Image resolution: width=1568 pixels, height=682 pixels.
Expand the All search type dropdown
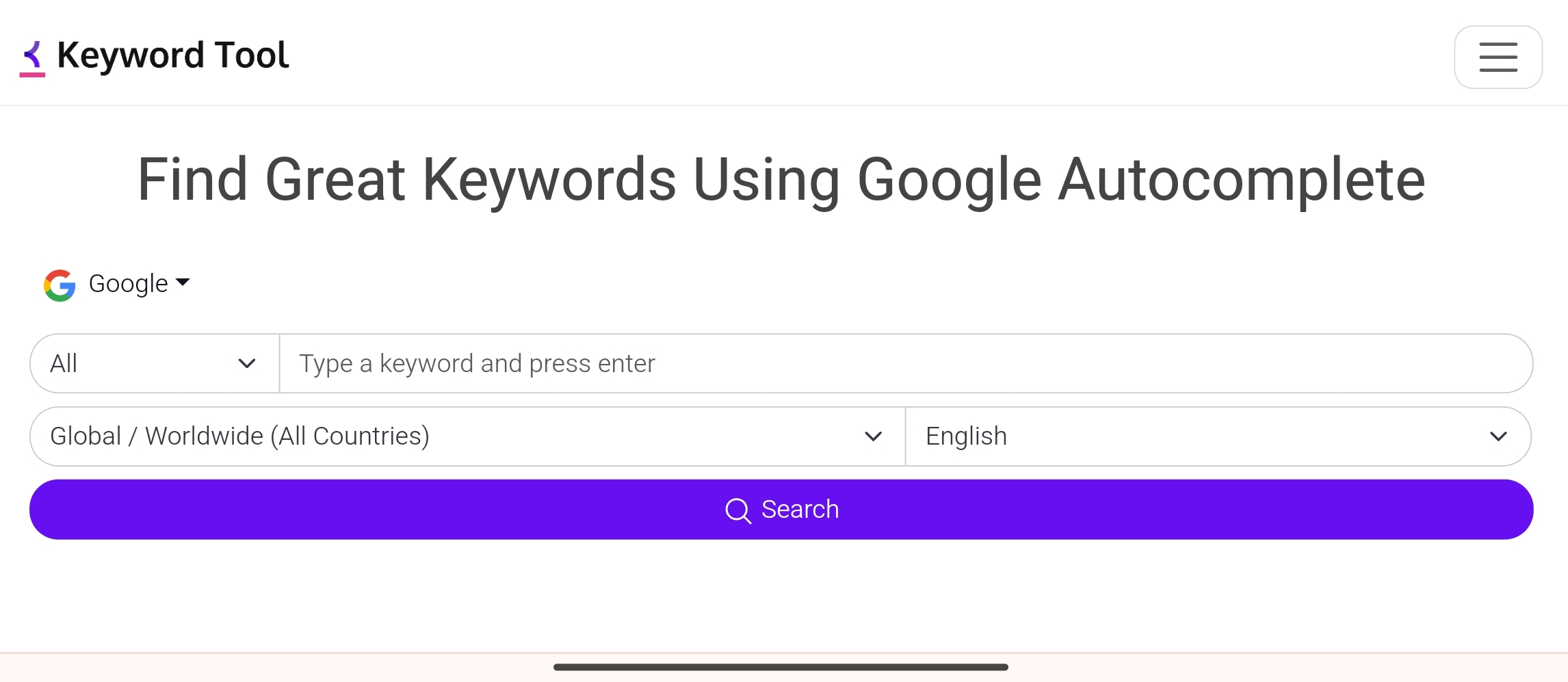coord(155,363)
